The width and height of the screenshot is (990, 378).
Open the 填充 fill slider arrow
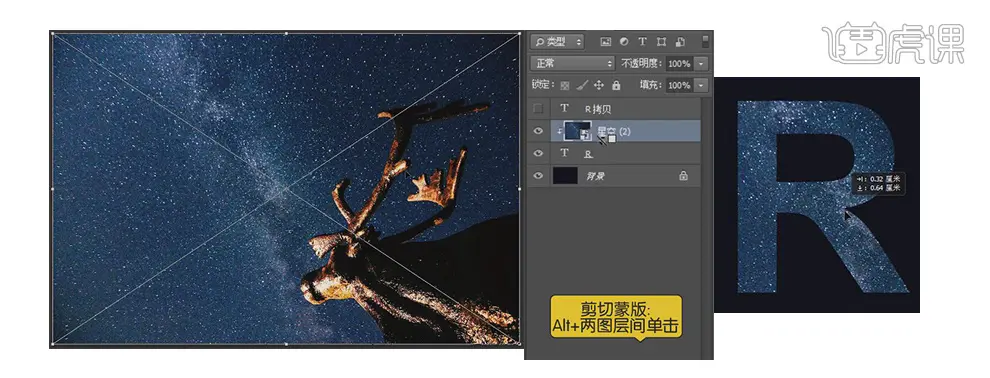[x=701, y=85]
